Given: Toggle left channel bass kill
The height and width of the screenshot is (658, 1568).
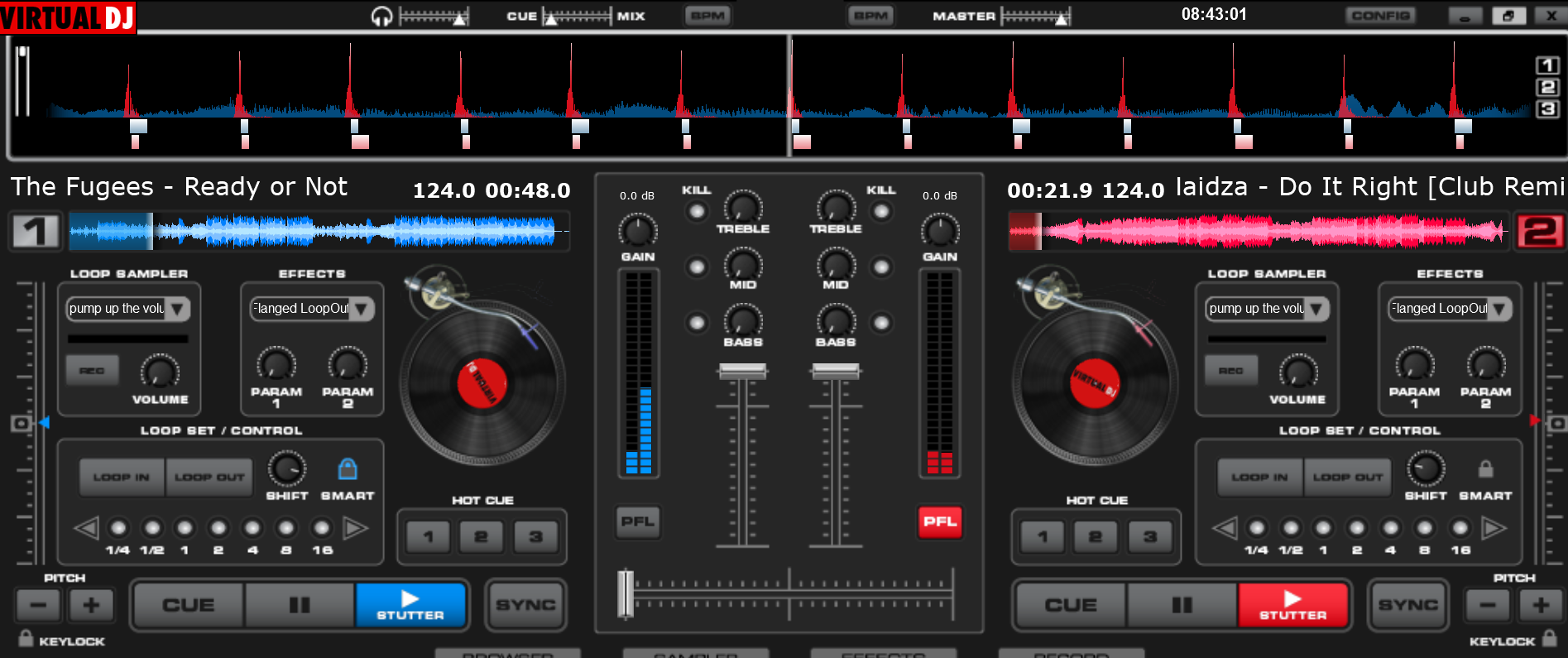Looking at the screenshot, I should coord(698,323).
